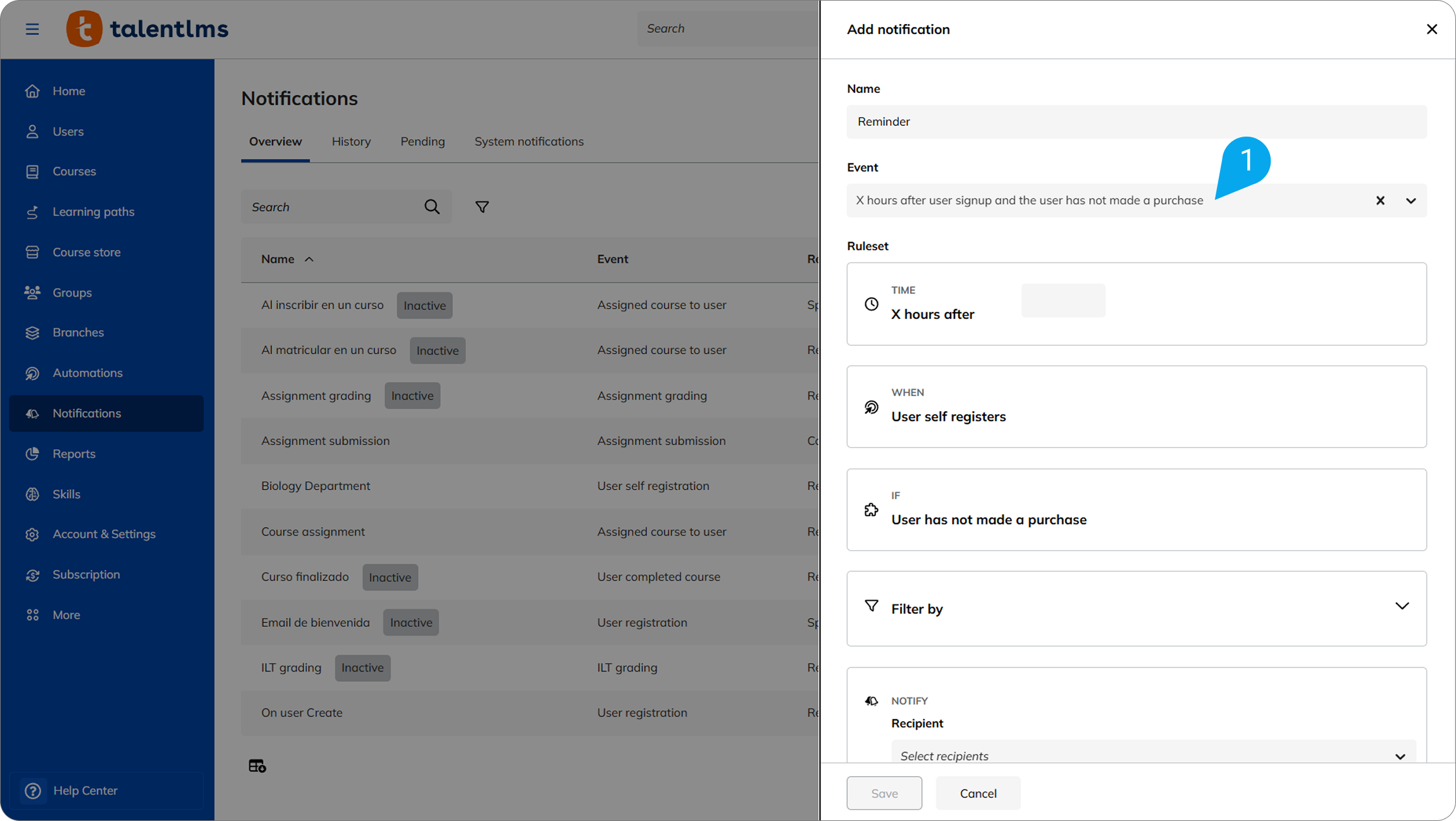This screenshot has width=1456, height=821.
Task: Click the Course store sidebar icon
Action: (x=32, y=252)
